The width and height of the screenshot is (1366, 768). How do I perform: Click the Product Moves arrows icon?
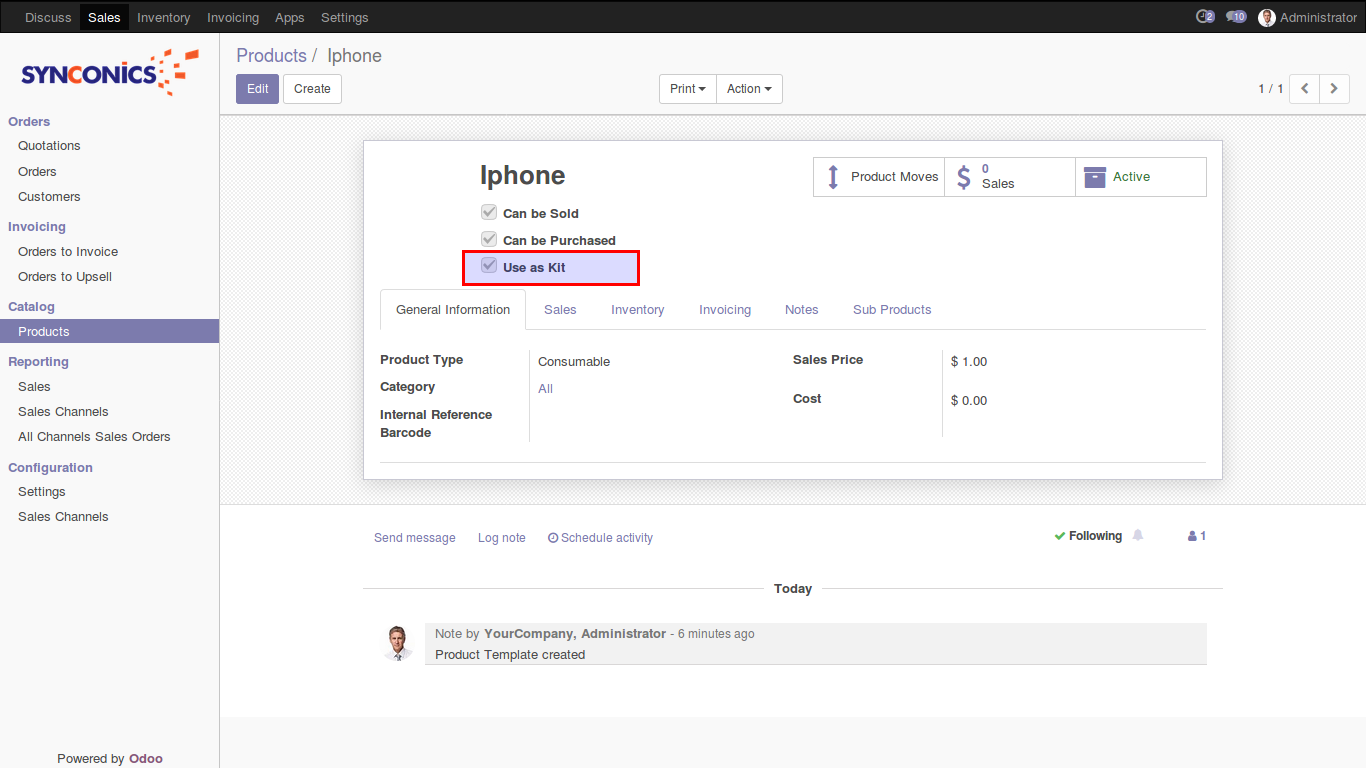(x=833, y=177)
